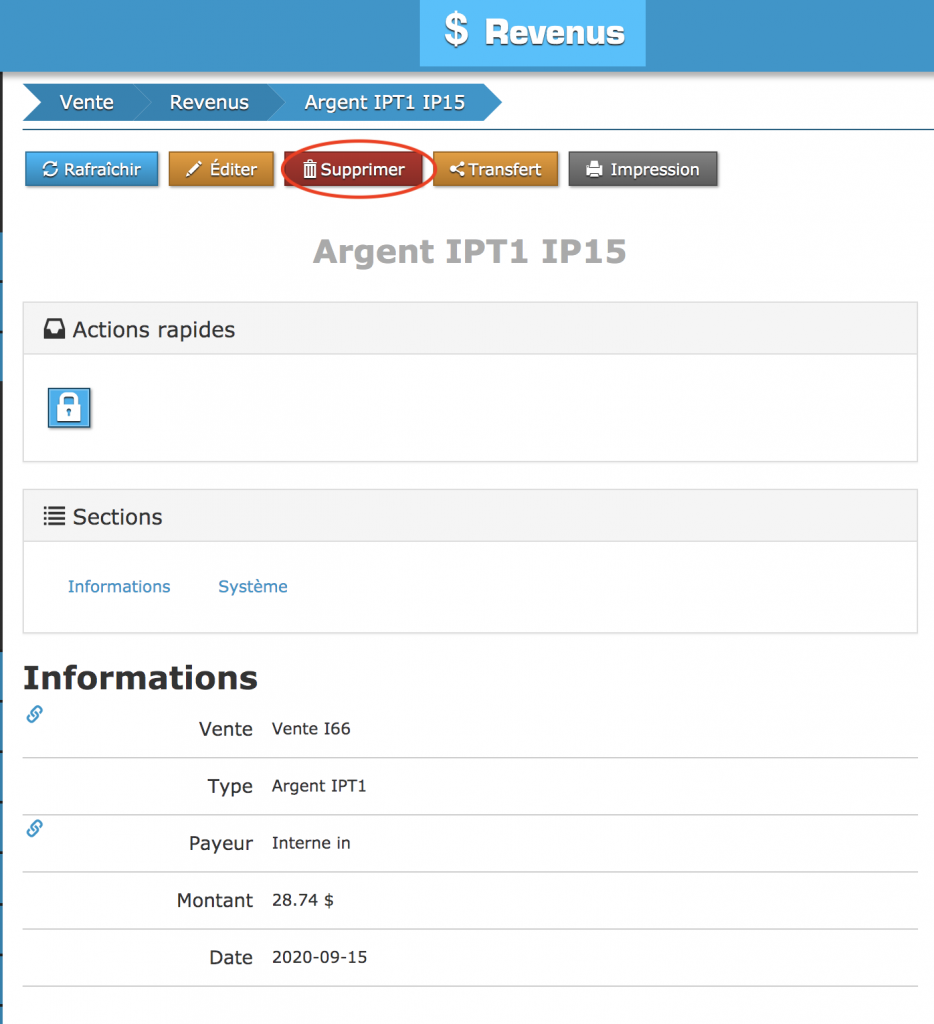Go to the Vente breadcrumb
The image size is (934, 1024).
point(86,102)
